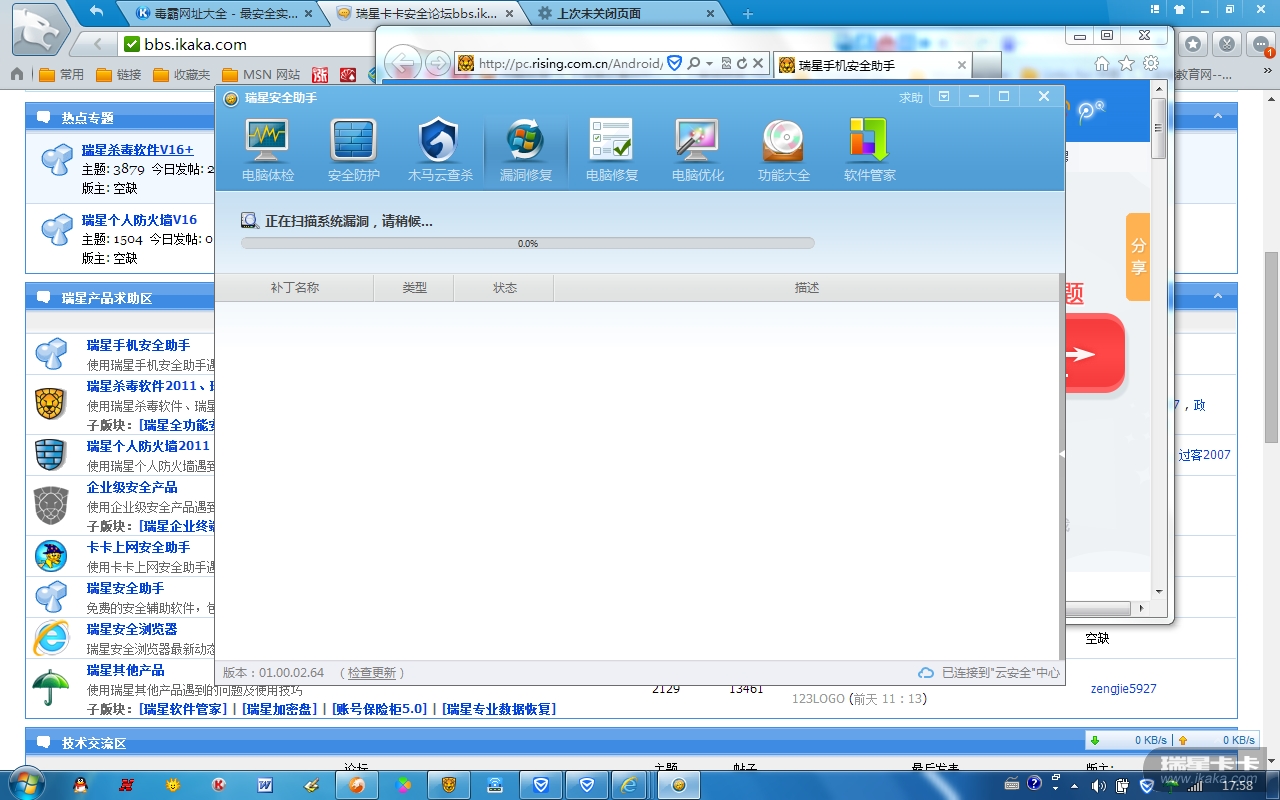Select the 漏洞修复 module icon
This screenshot has height=800, width=1280.
[x=526, y=151]
